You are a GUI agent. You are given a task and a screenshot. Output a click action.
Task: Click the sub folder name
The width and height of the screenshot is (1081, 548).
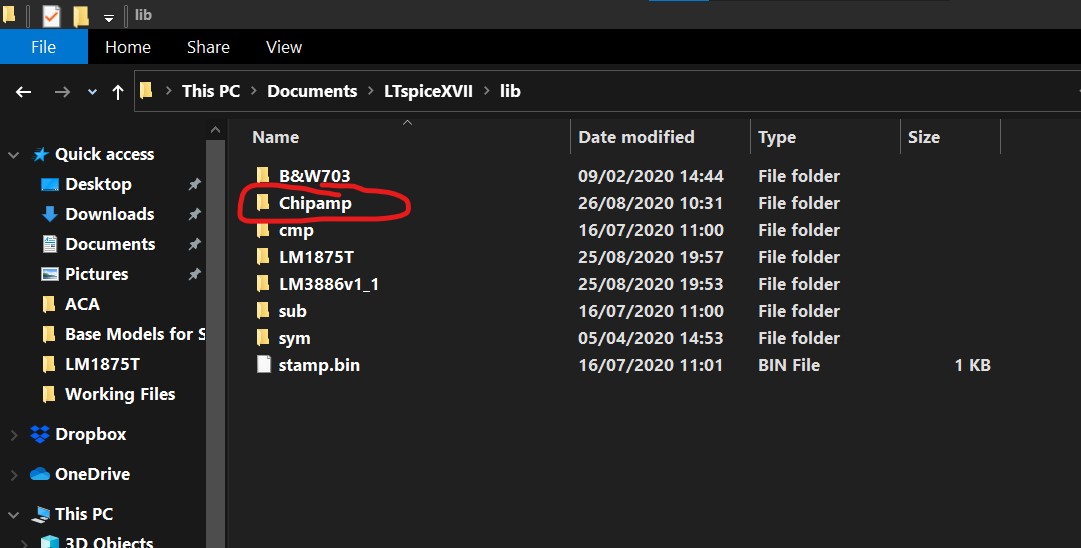[292, 311]
